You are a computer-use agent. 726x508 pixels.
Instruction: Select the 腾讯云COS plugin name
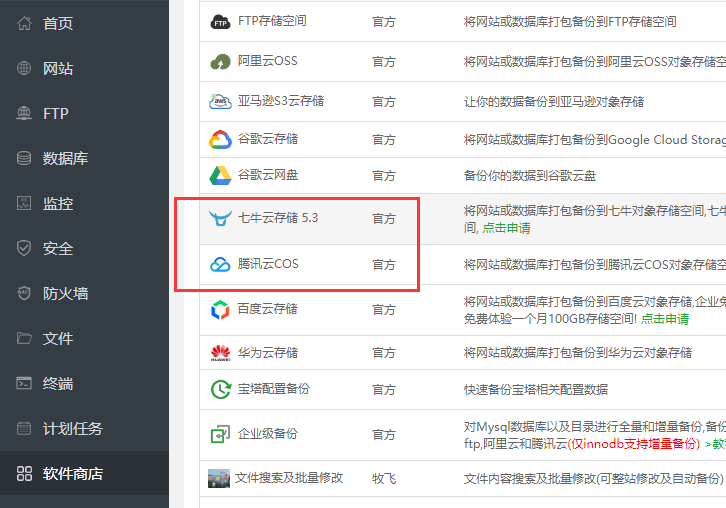[268, 265]
